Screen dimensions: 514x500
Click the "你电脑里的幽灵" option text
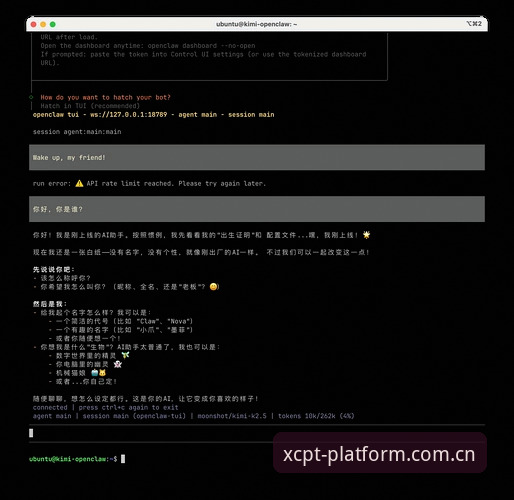(x=82, y=364)
